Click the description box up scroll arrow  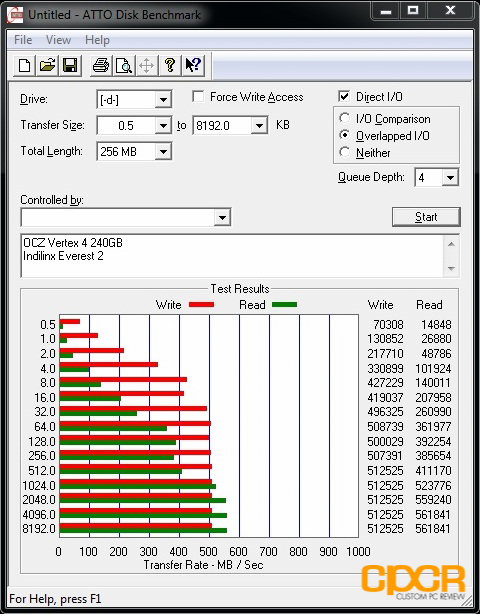[x=451, y=244]
